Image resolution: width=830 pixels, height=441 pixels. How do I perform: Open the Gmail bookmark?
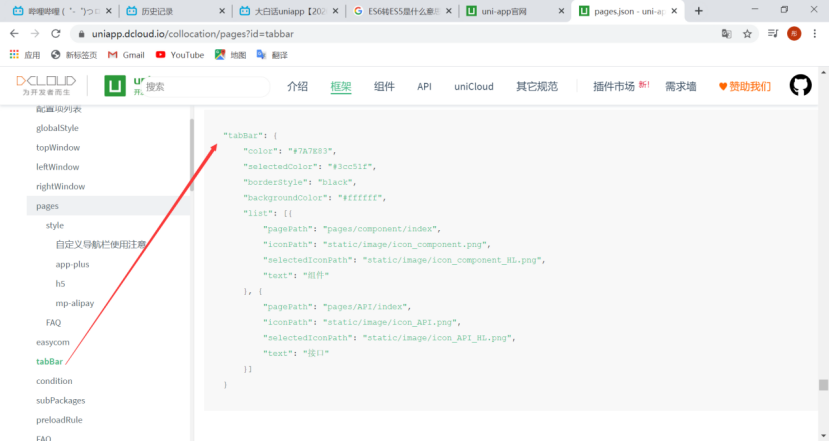click(x=126, y=55)
